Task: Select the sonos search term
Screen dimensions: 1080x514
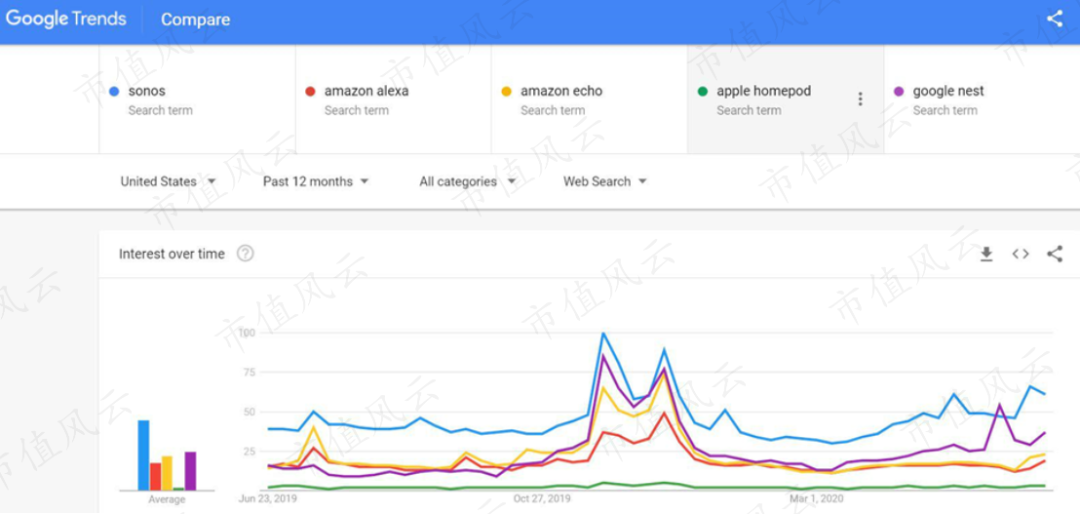Action: [x=147, y=91]
